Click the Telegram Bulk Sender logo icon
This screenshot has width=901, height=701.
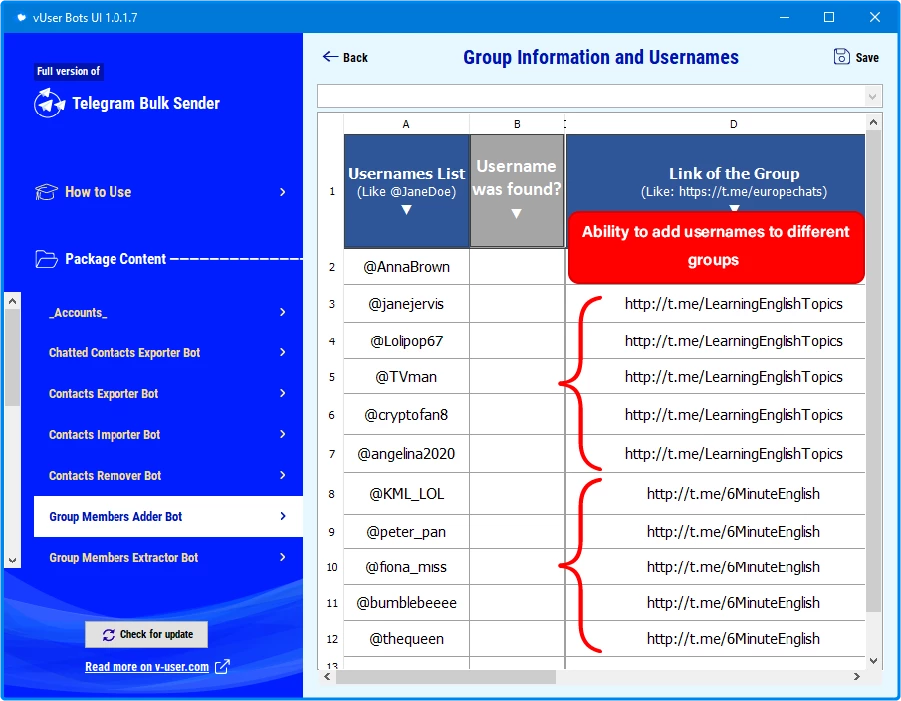[x=49, y=103]
